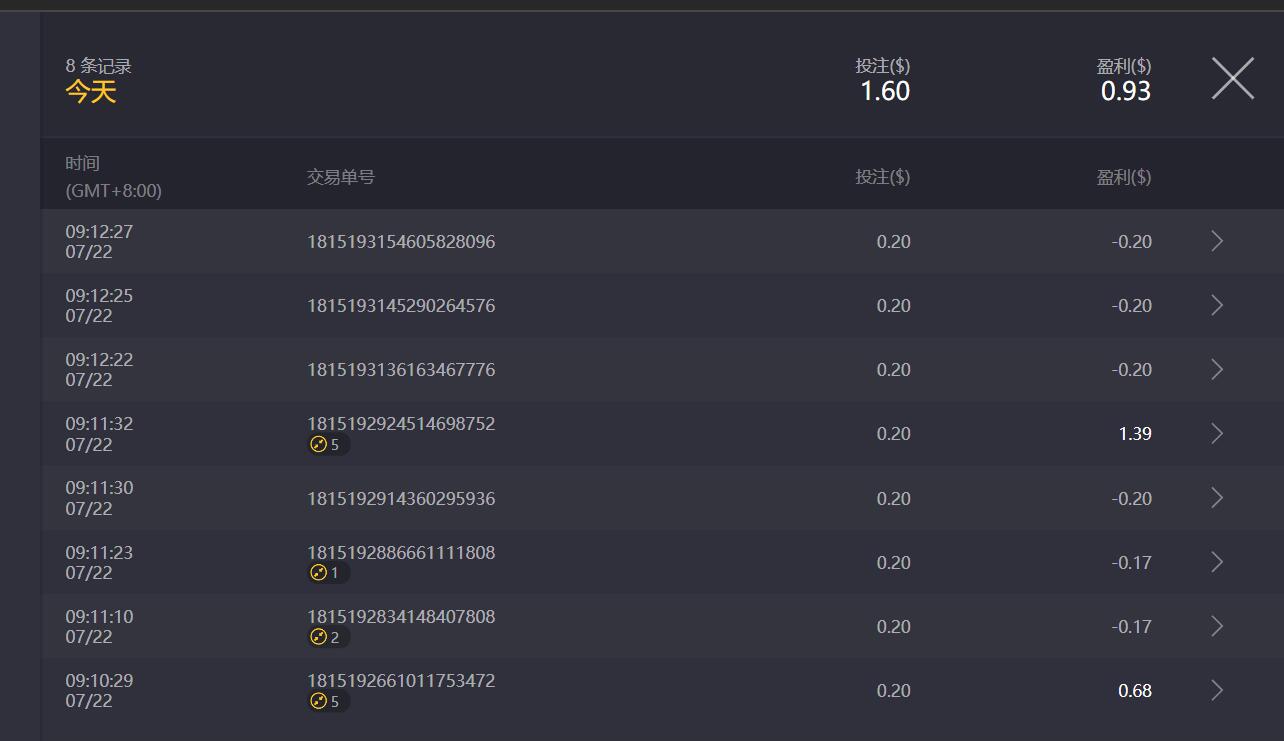The height and width of the screenshot is (741, 1284).
Task: Select the 今天 date filter
Action: (91, 92)
